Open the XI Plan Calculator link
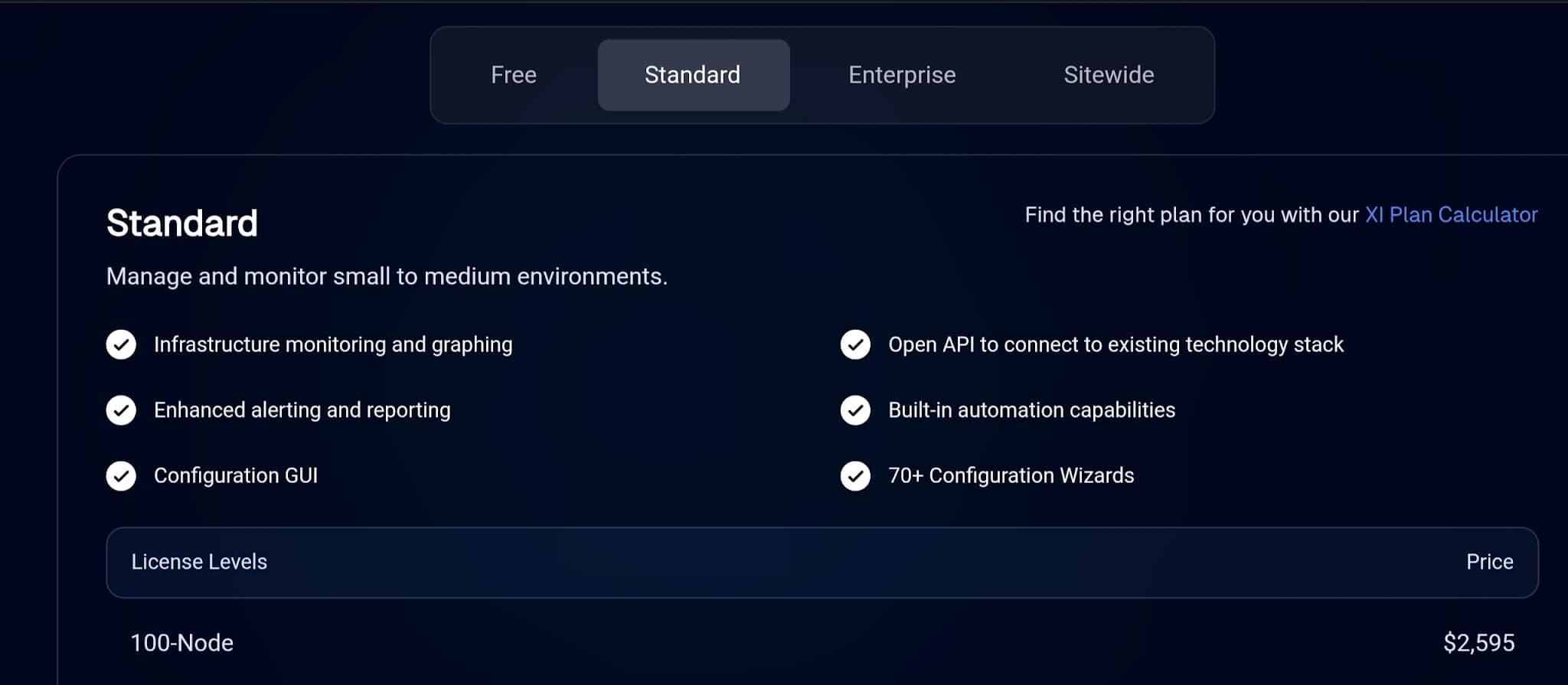Image resolution: width=1568 pixels, height=685 pixels. [x=1451, y=215]
